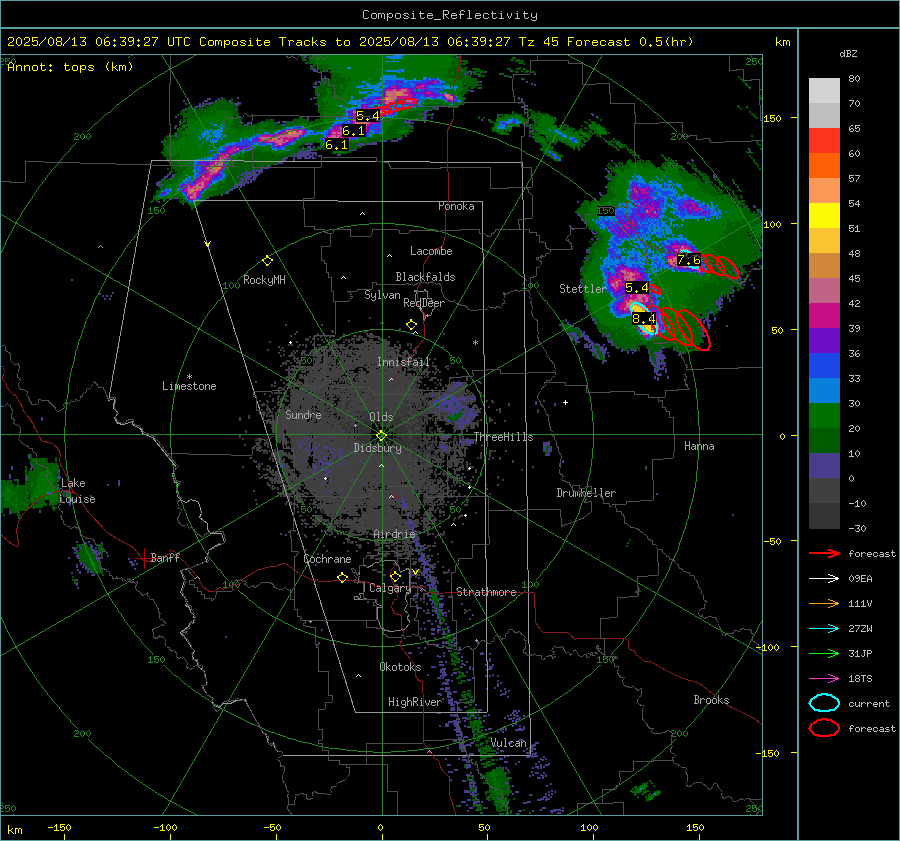Click the cyan 27ZW arrow in legend

pos(824,629)
